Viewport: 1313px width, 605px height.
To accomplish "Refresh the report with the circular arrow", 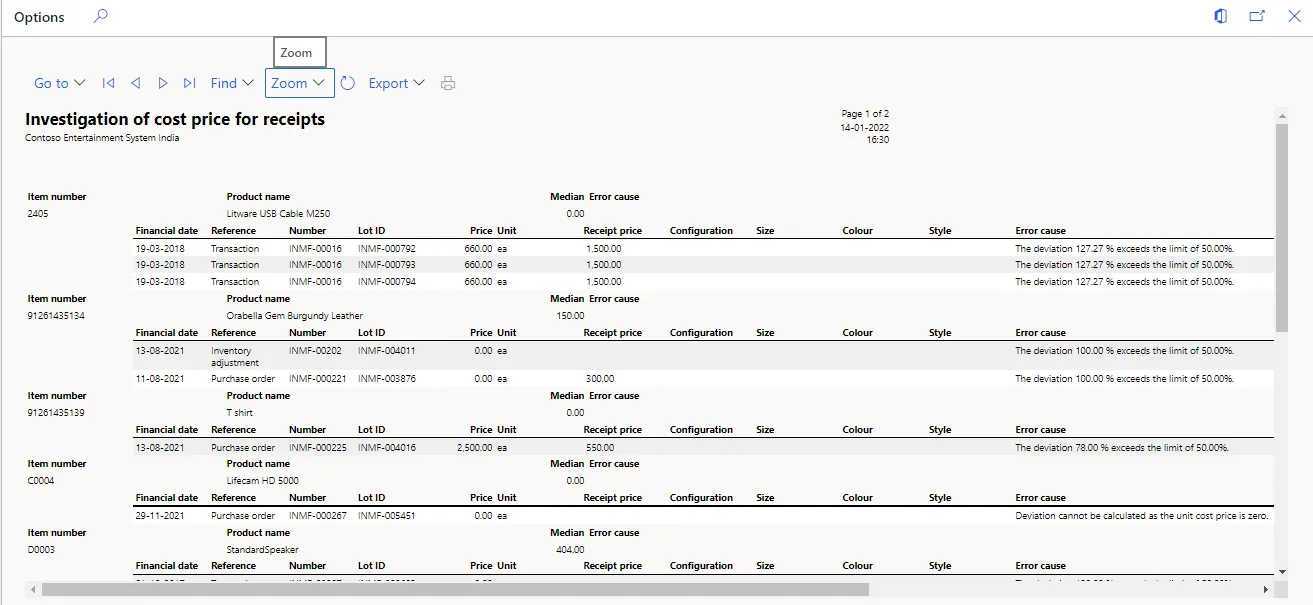I will pyautogui.click(x=348, y=83).
